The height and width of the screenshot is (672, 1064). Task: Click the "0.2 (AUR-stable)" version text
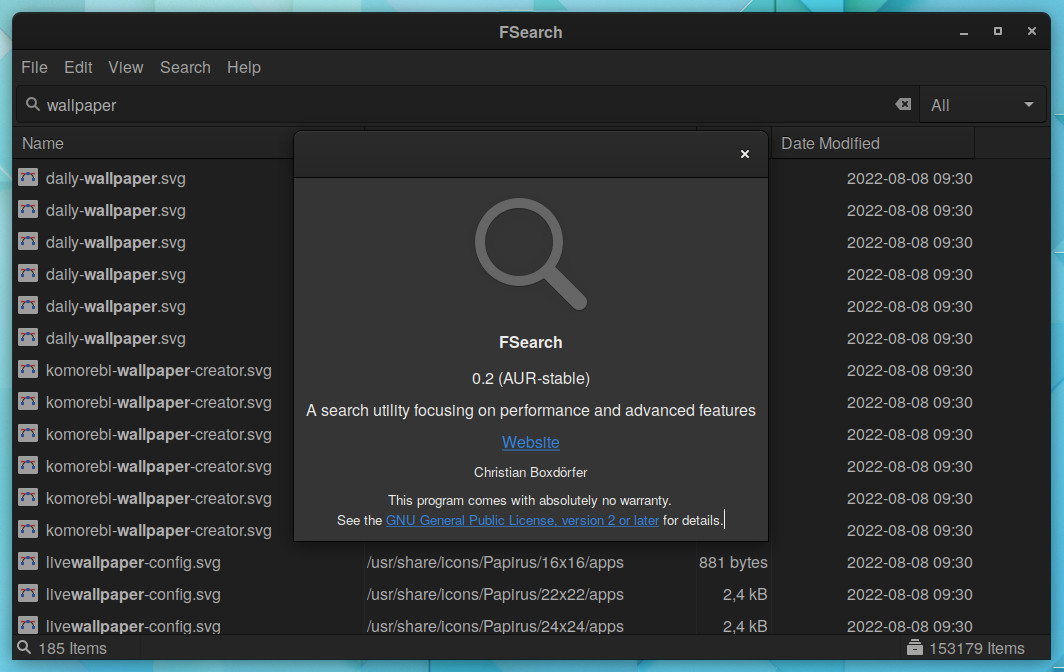click(531, 378)
